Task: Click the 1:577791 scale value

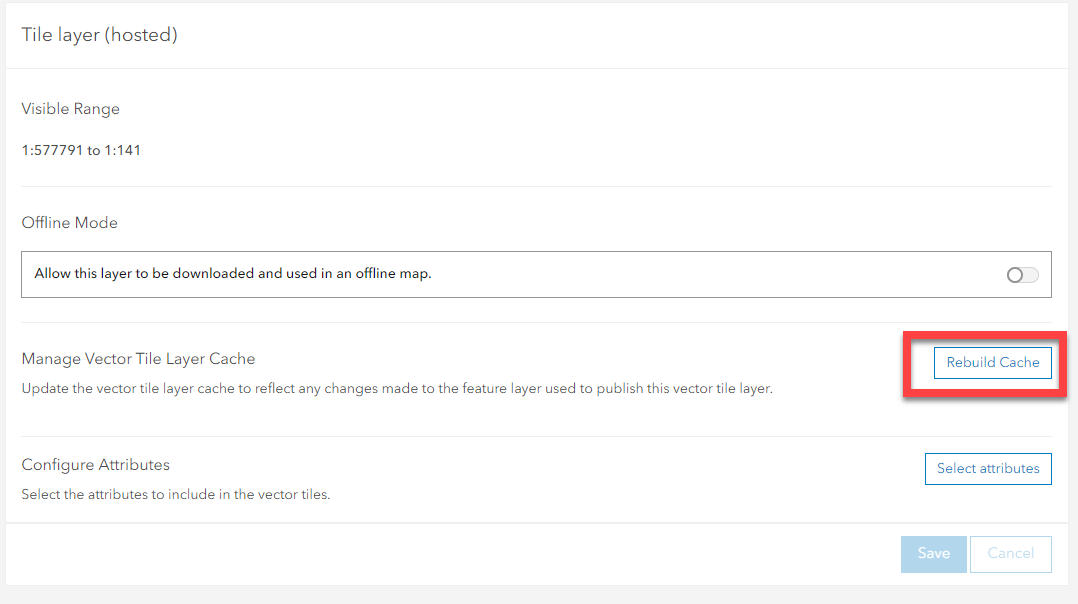Action: tap(52, 151)
